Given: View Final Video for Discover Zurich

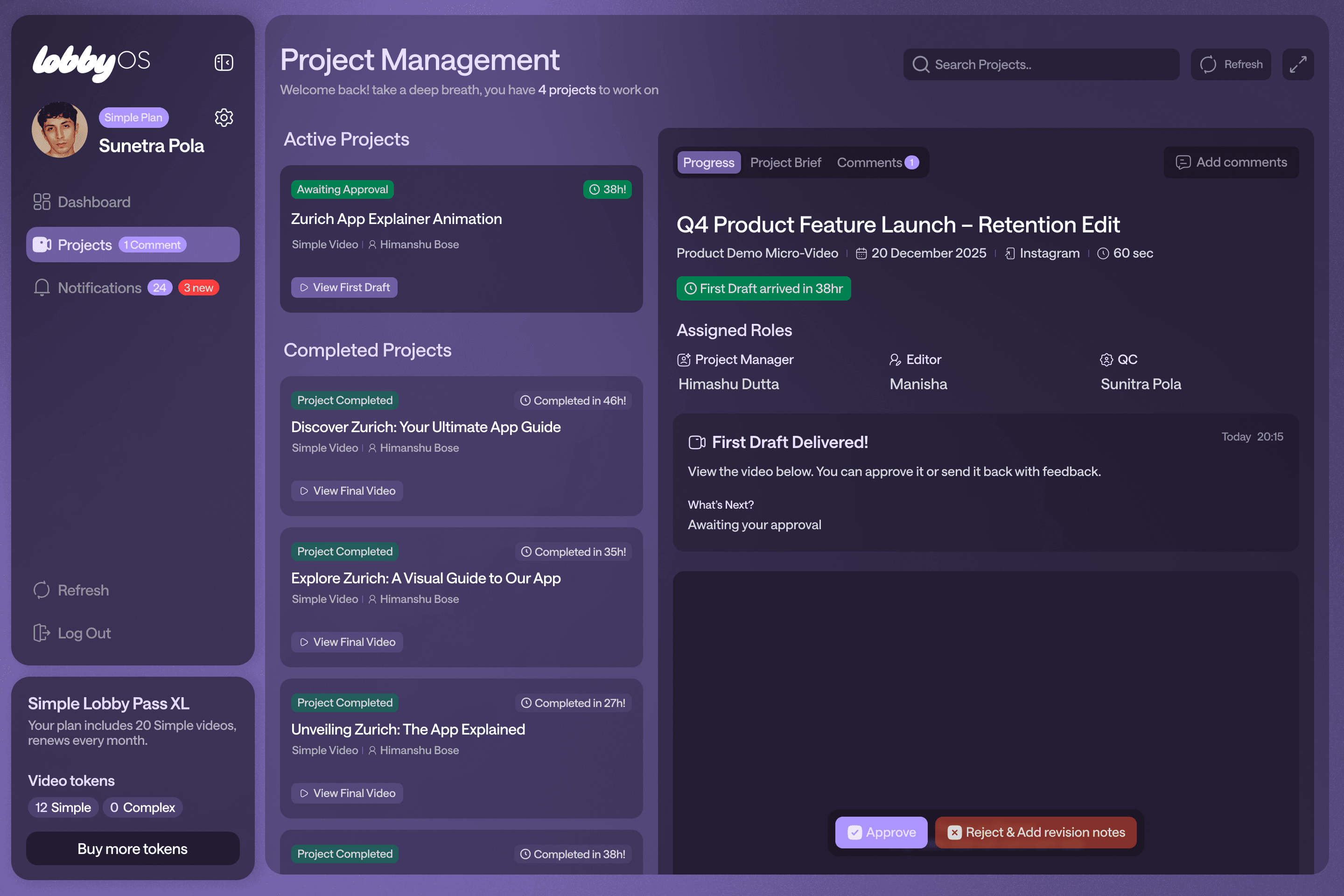Looking at the screenshot, I should pyautogui.click(x=347, y=491).
